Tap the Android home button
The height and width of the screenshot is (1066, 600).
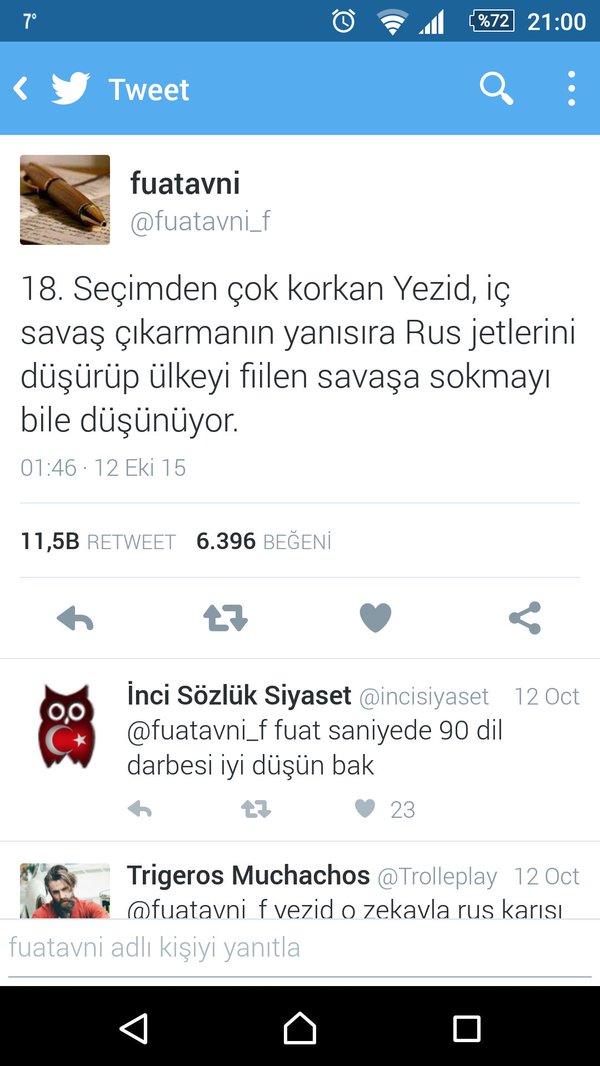pyautogui.click(x=300, y=1028)
